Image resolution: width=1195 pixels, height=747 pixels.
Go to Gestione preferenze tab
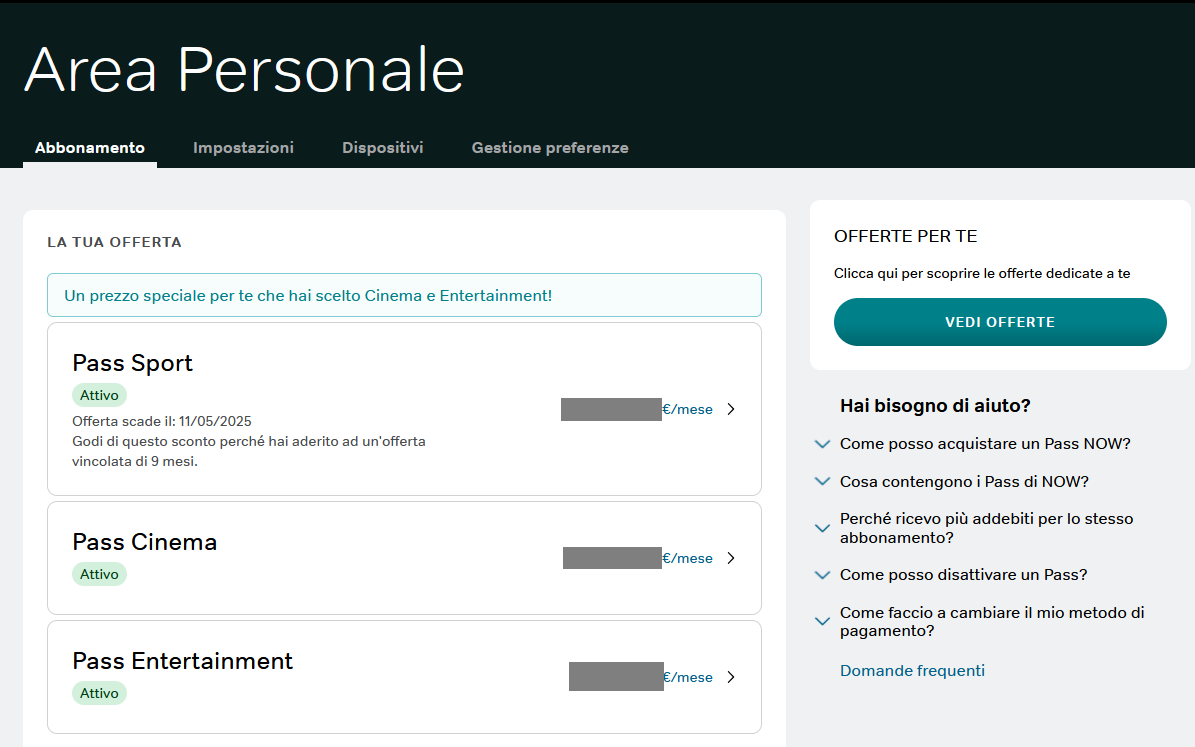550,148
